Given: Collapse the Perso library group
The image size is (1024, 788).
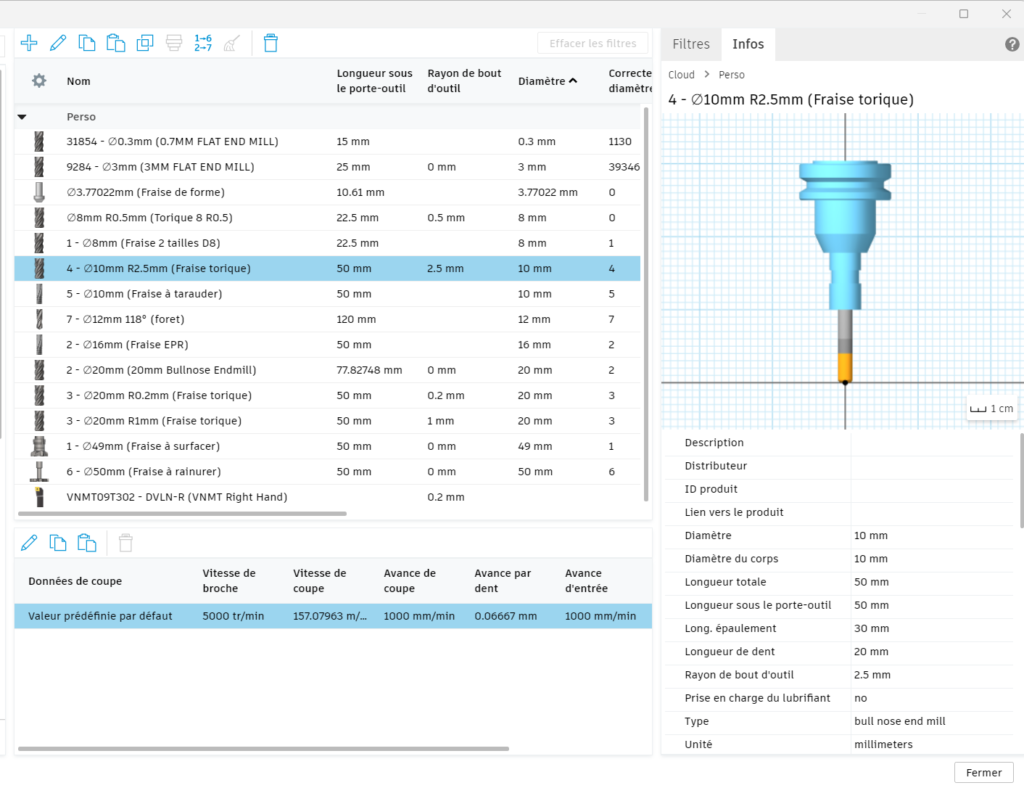Looking at the screenshot, I should [22, 117].
